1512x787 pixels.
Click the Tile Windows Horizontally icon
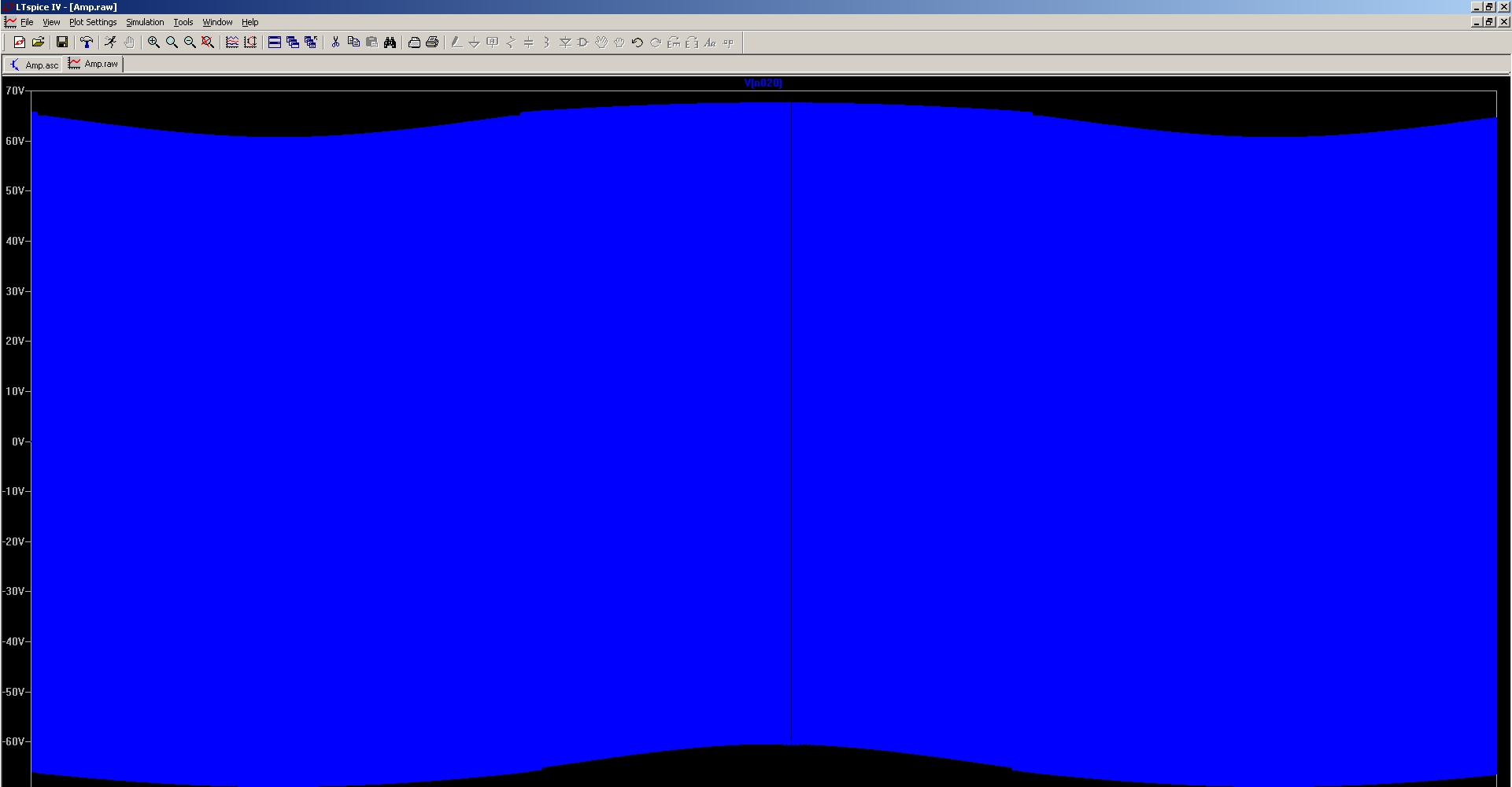click(x=275, y=42)
